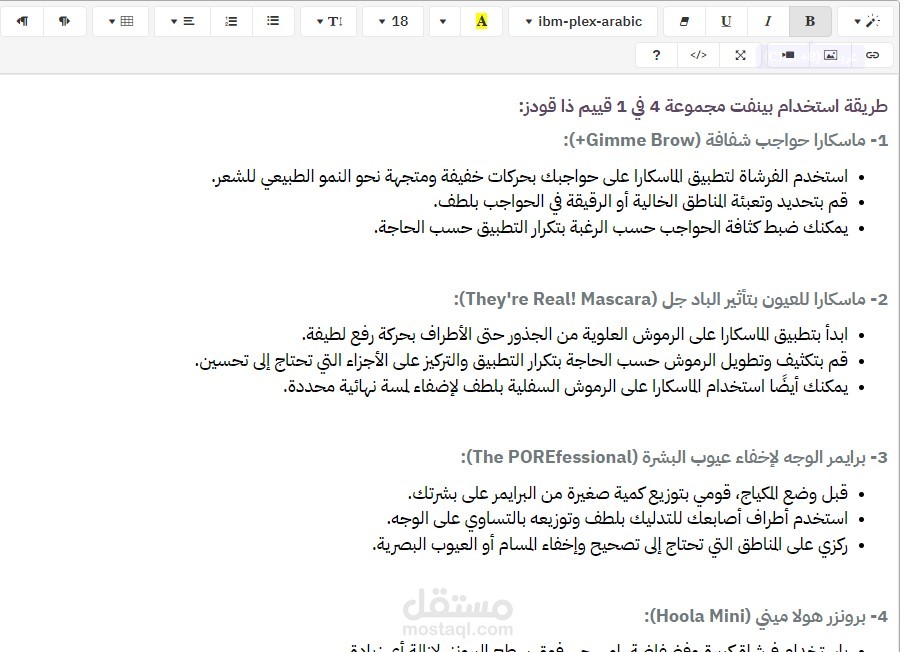Click bullet starting 'قم بتحديد وتعبئة المناطق'
916x652 pixels.
click(640, 202)
